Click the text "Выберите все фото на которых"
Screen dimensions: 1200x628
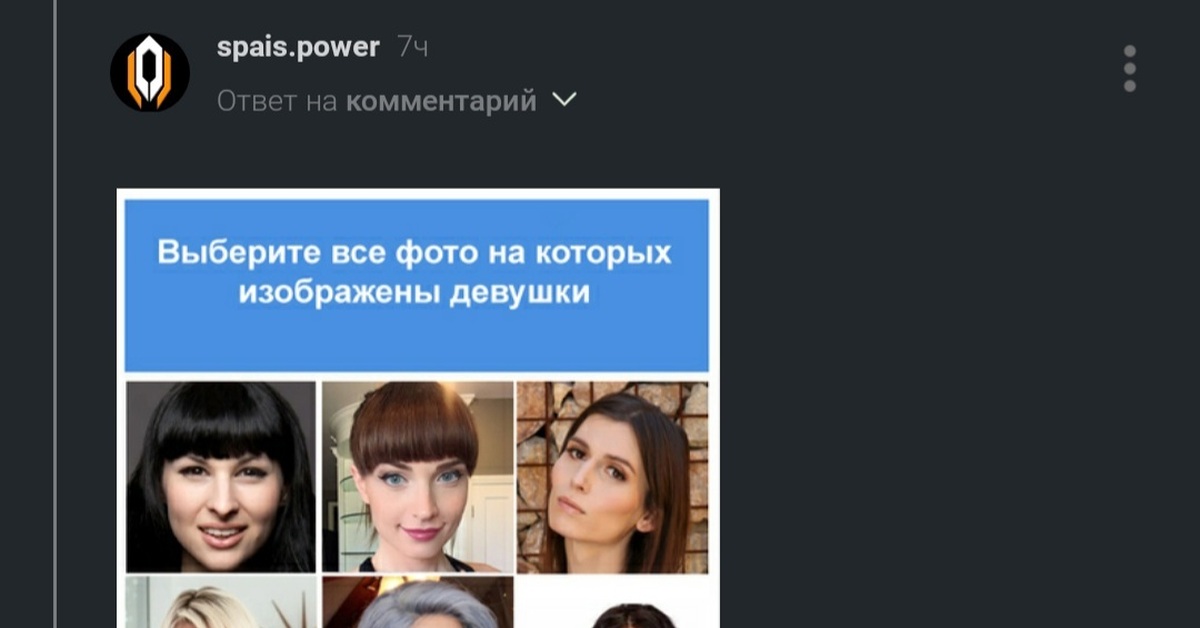pos(414,252)
